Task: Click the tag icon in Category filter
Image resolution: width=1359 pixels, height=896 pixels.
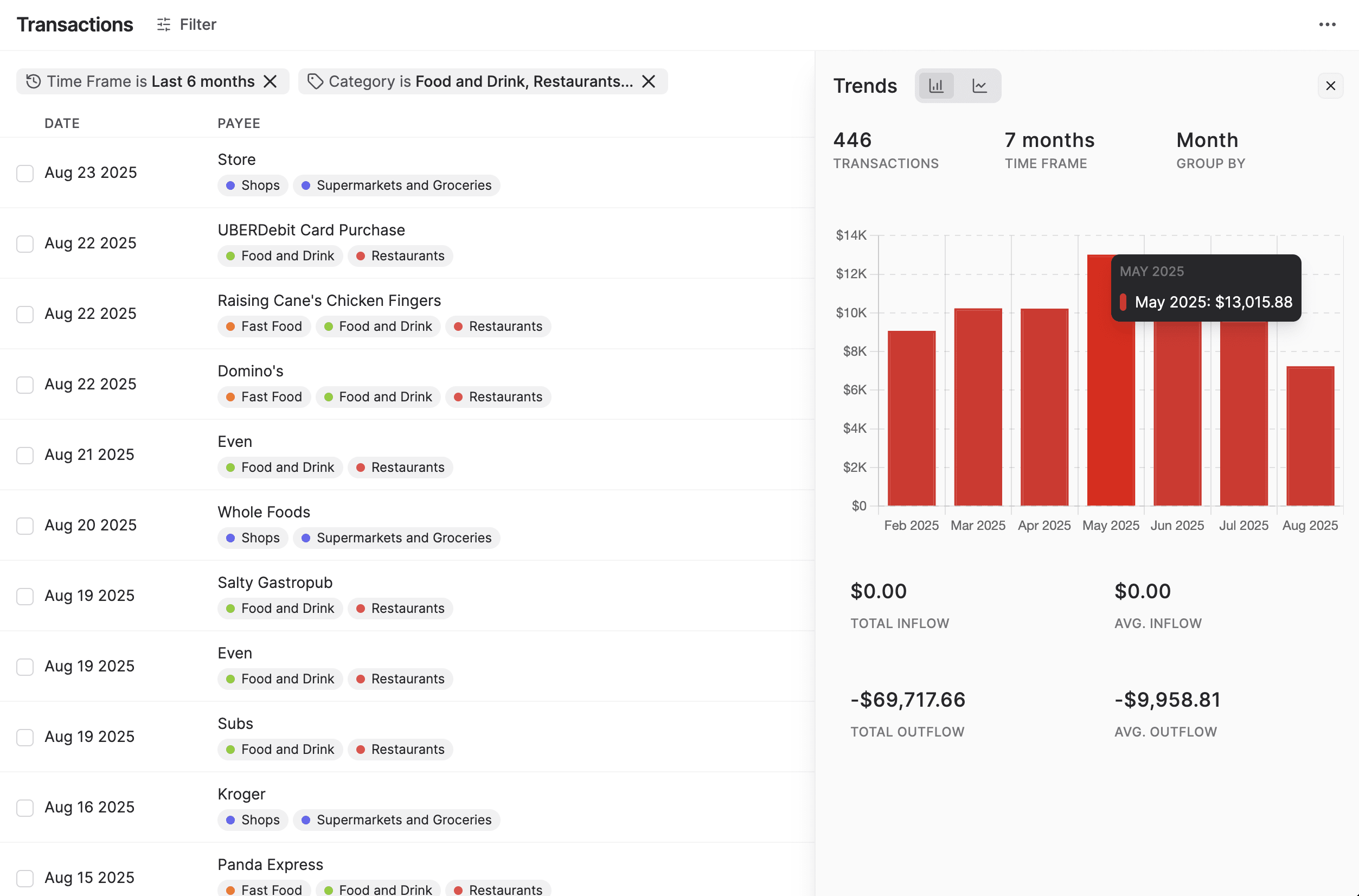Action: click(315, 82)
